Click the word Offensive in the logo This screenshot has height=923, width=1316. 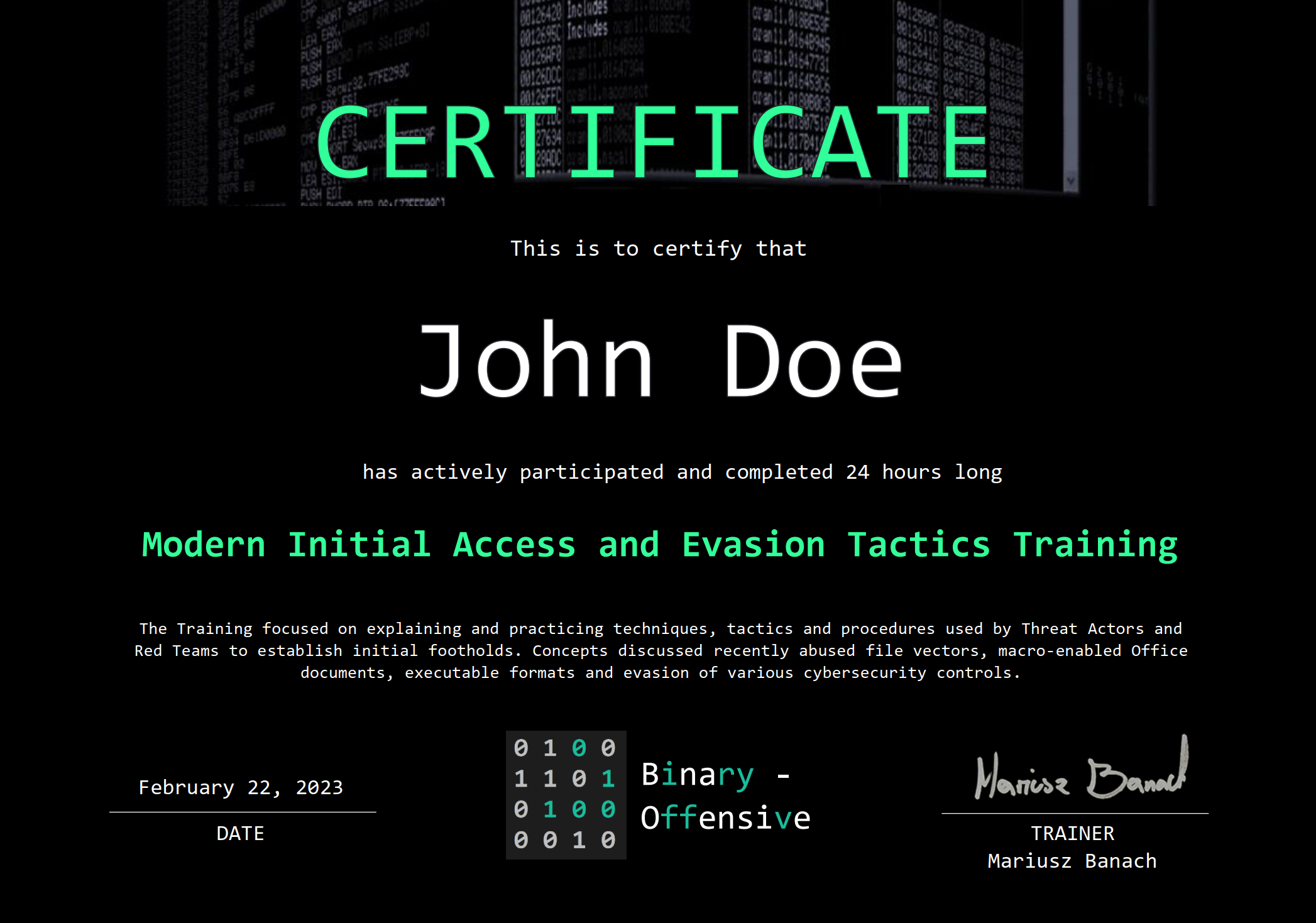tap(726, 818)
